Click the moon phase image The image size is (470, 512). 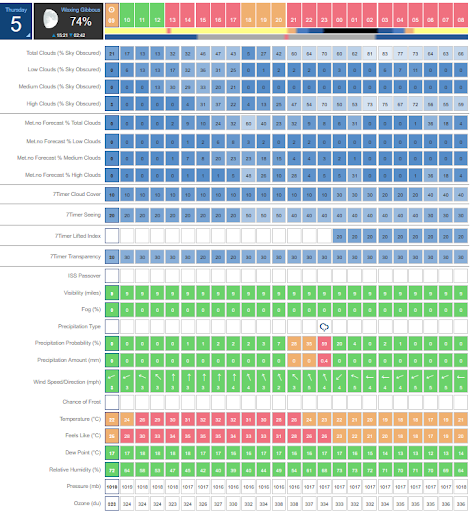click(51, 19)
